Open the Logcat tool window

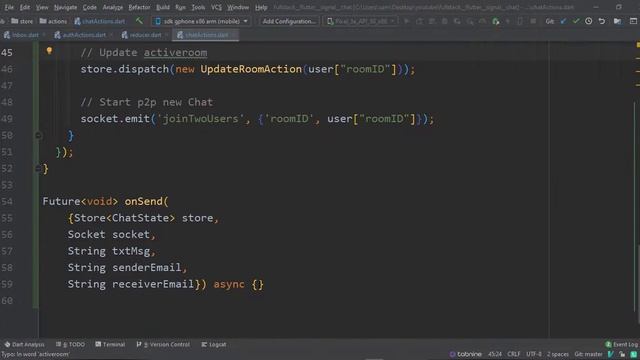214,344
